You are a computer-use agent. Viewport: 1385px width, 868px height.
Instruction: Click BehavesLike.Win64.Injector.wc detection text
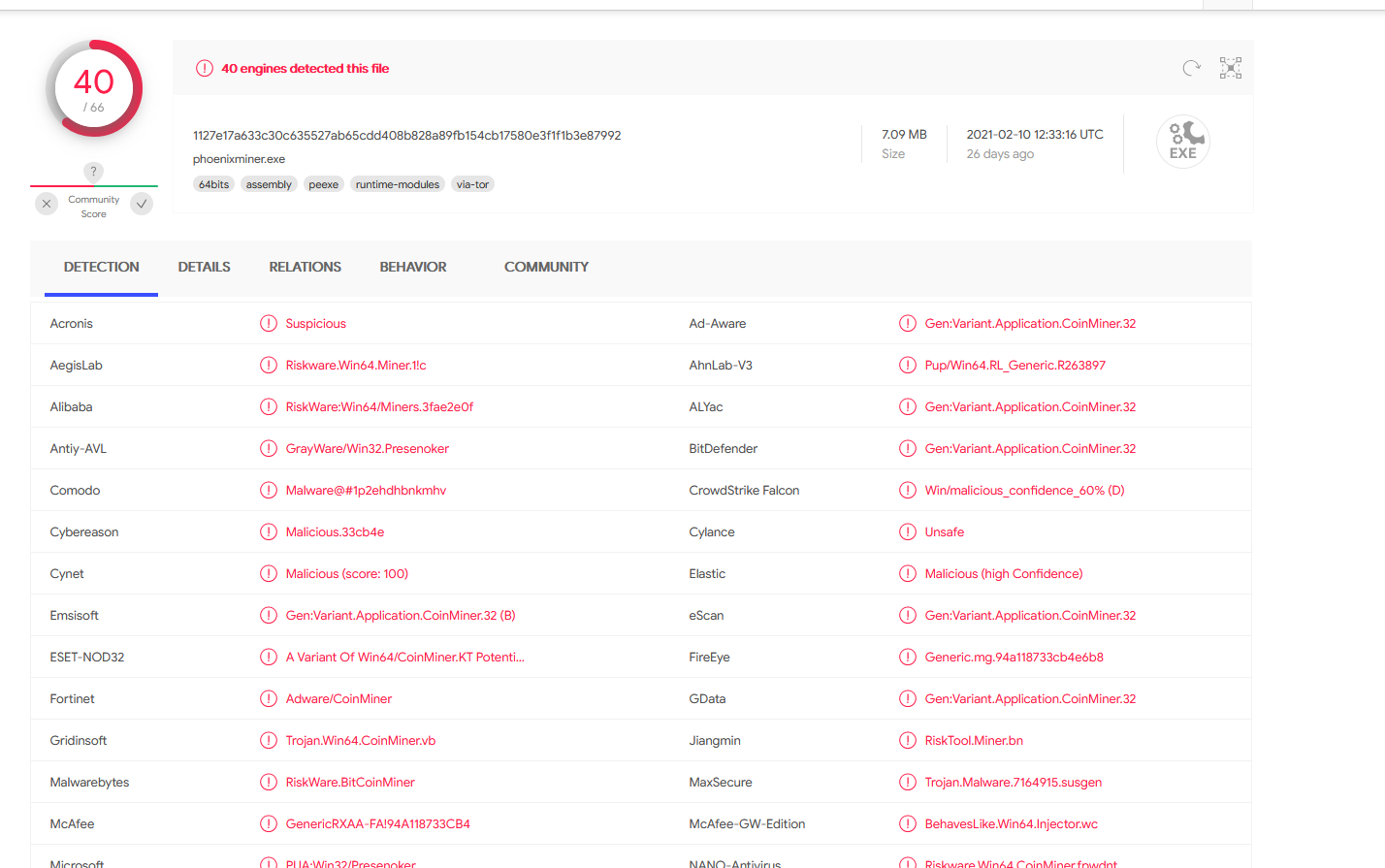point(1011,824)
